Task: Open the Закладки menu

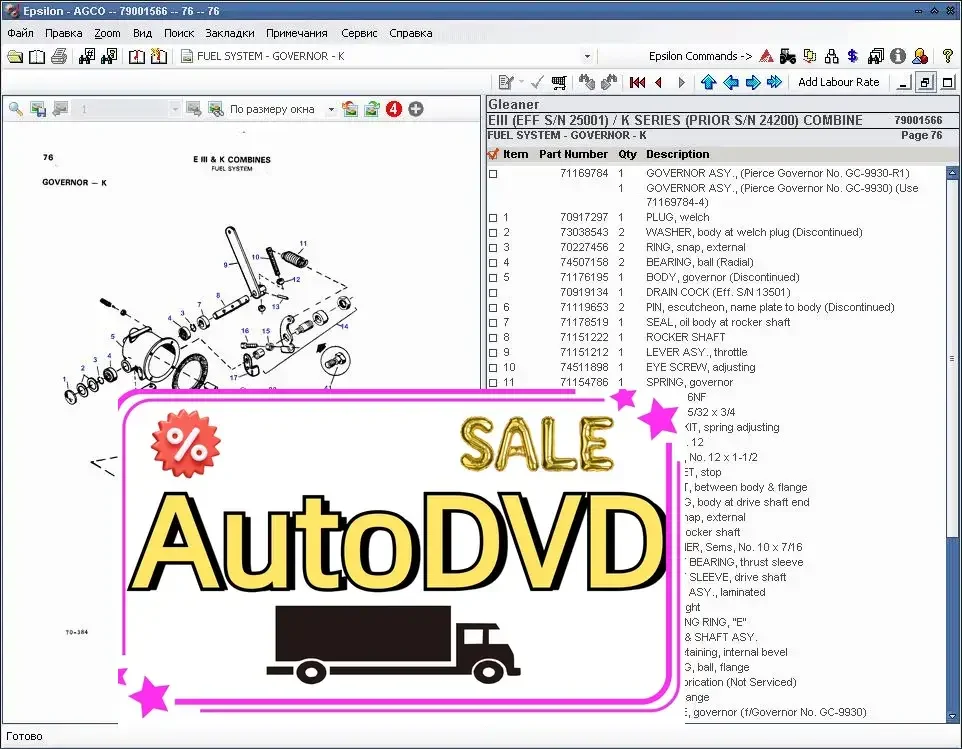Action: tap(229, 32)
